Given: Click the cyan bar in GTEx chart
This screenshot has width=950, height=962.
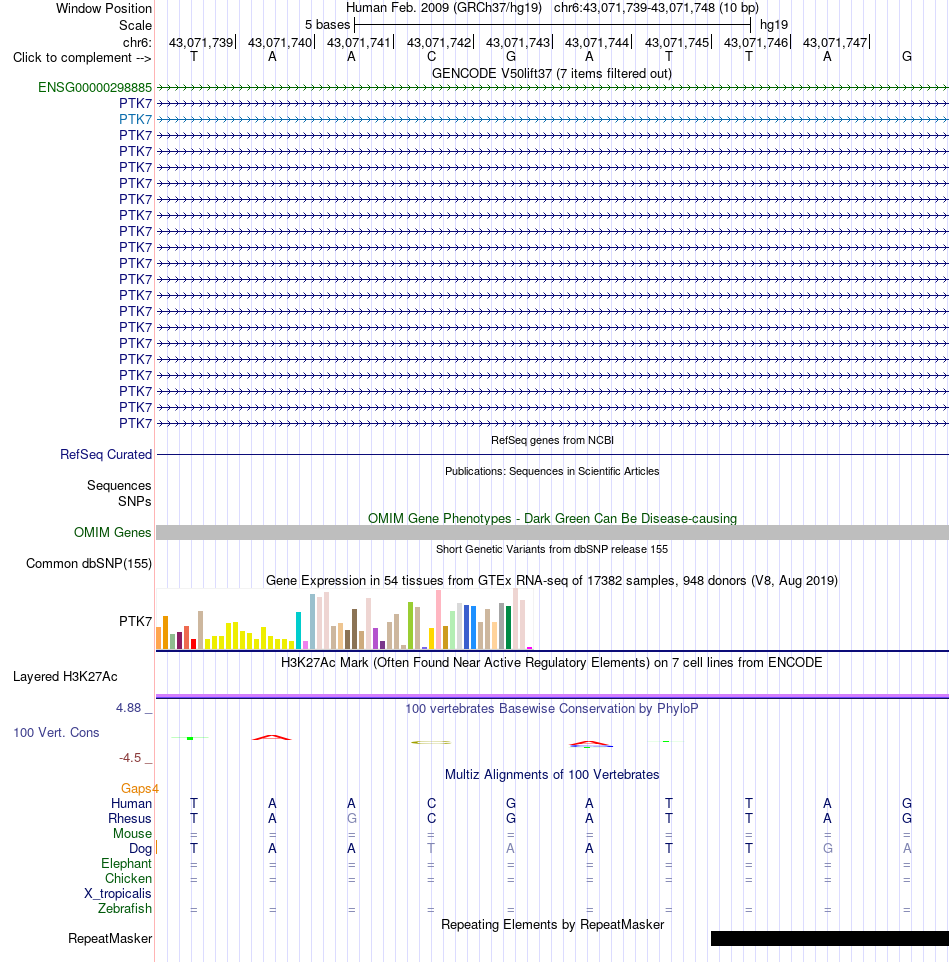Looking at the screenshot, I should pyautogui.click(x=299, y=630).
